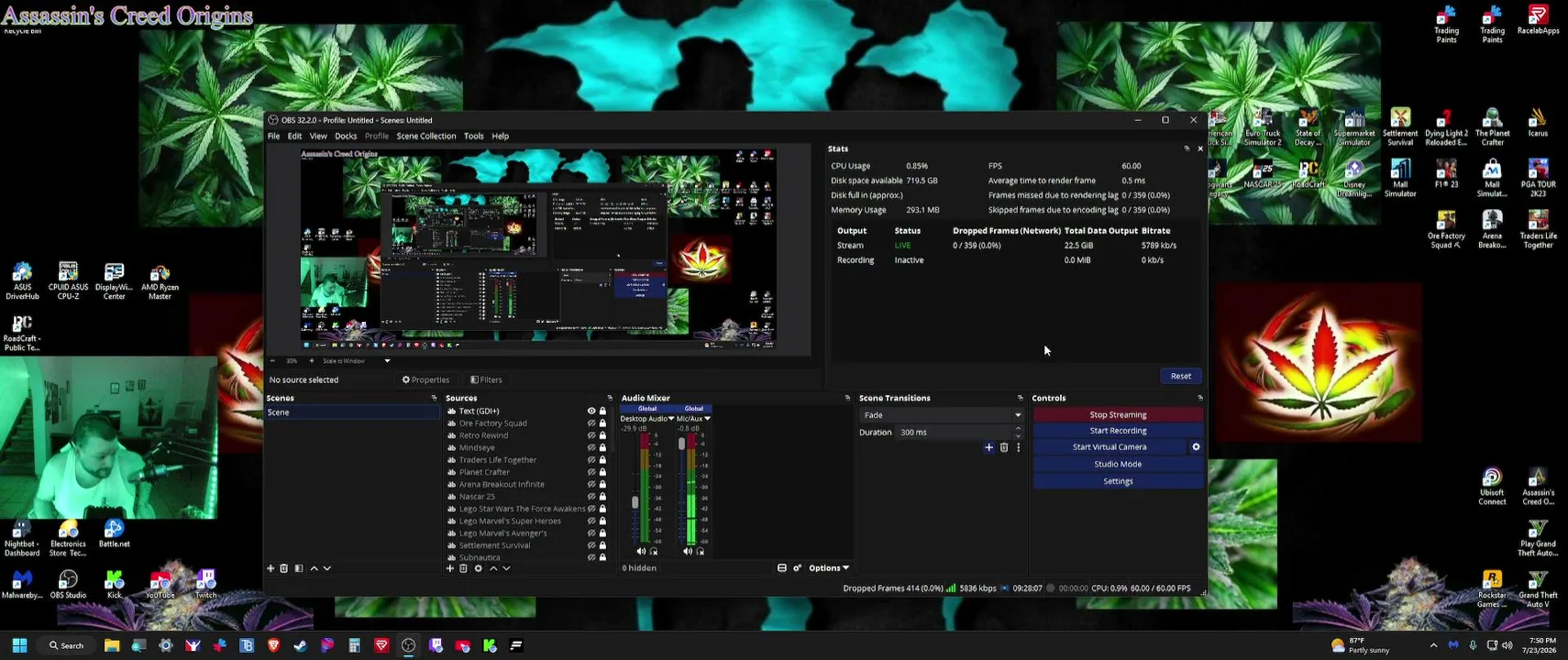
Task: Unlock the Planet Crafter source
Action: (602, 472)
